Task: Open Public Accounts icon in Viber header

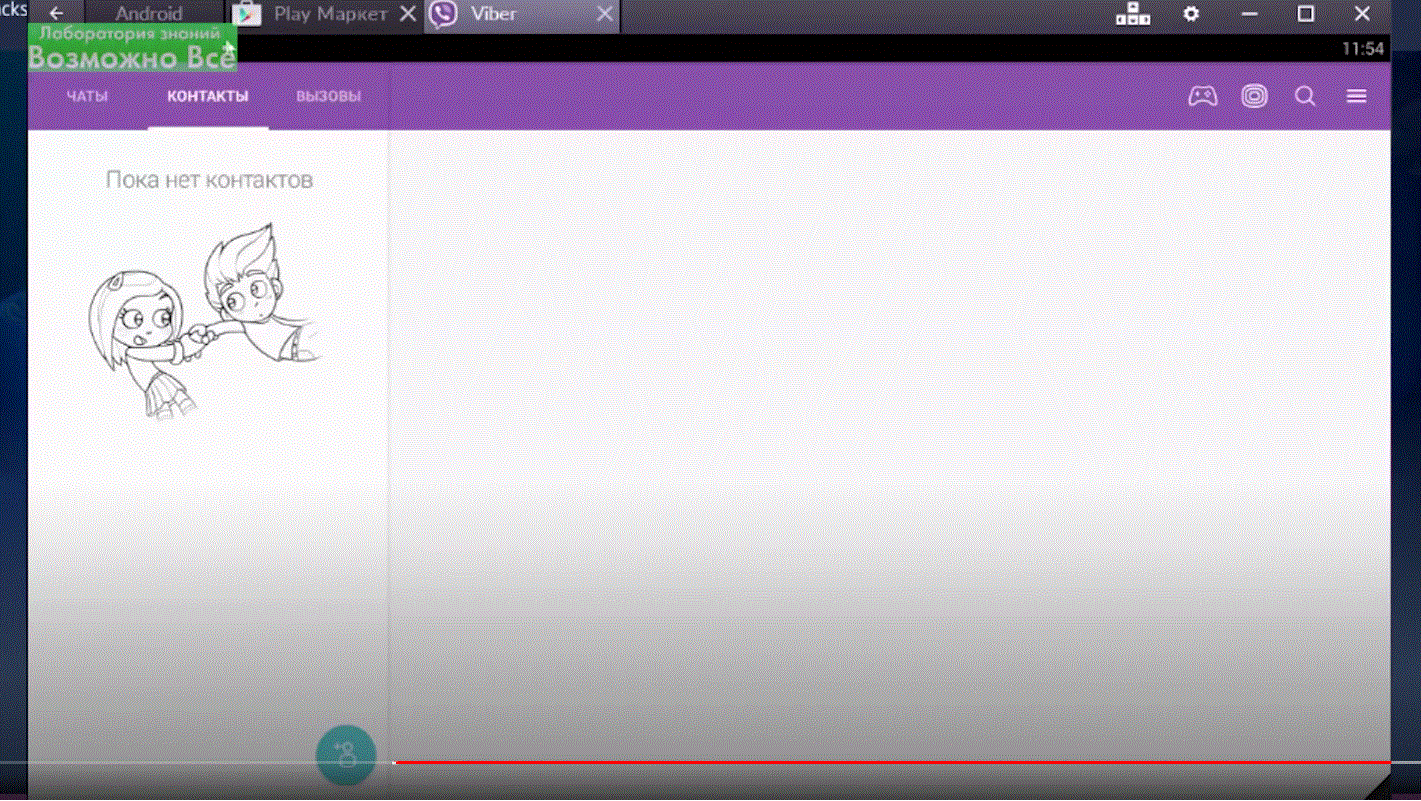Action: coord(1254,96)
